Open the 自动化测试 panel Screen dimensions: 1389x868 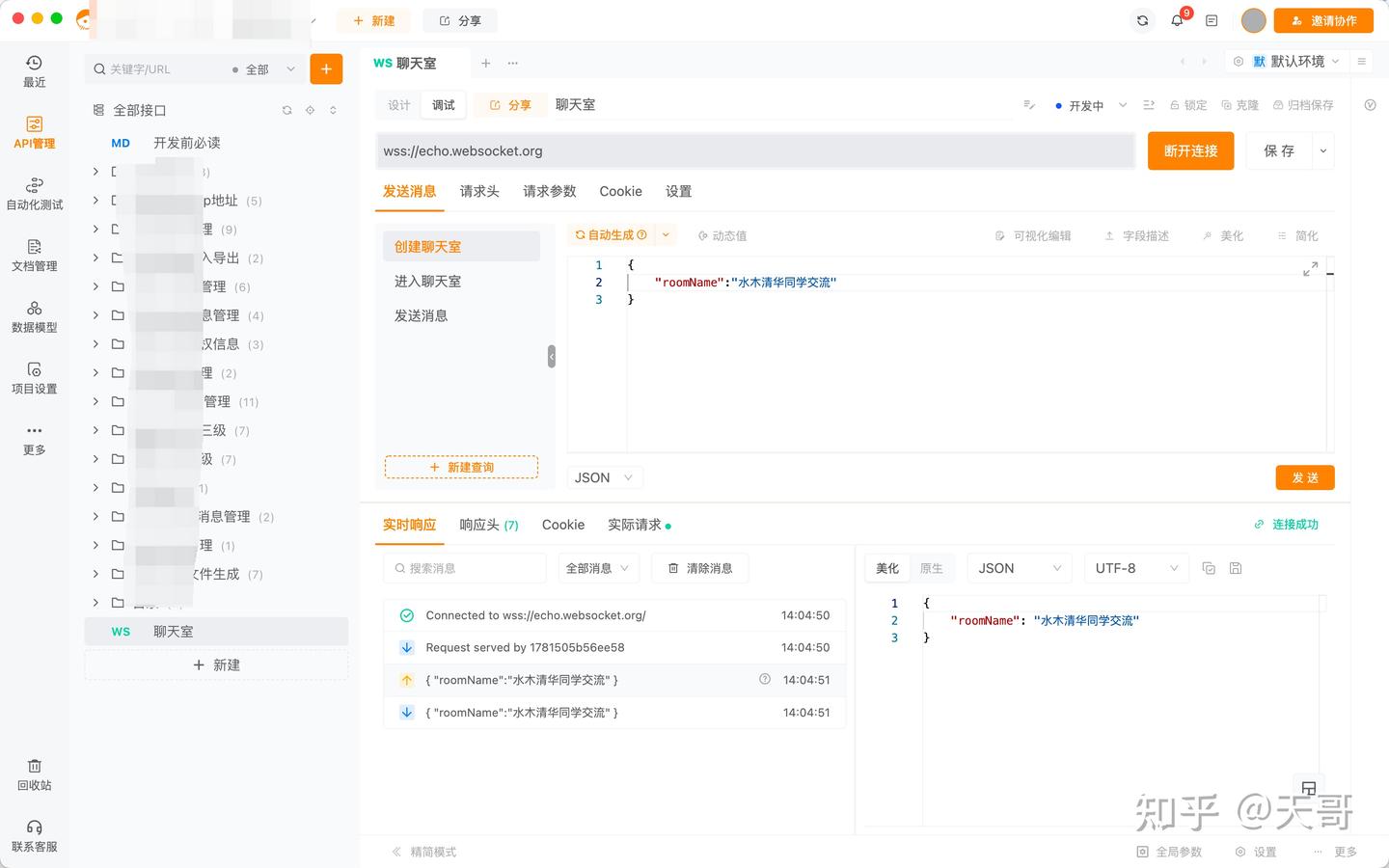pos(35,193)
